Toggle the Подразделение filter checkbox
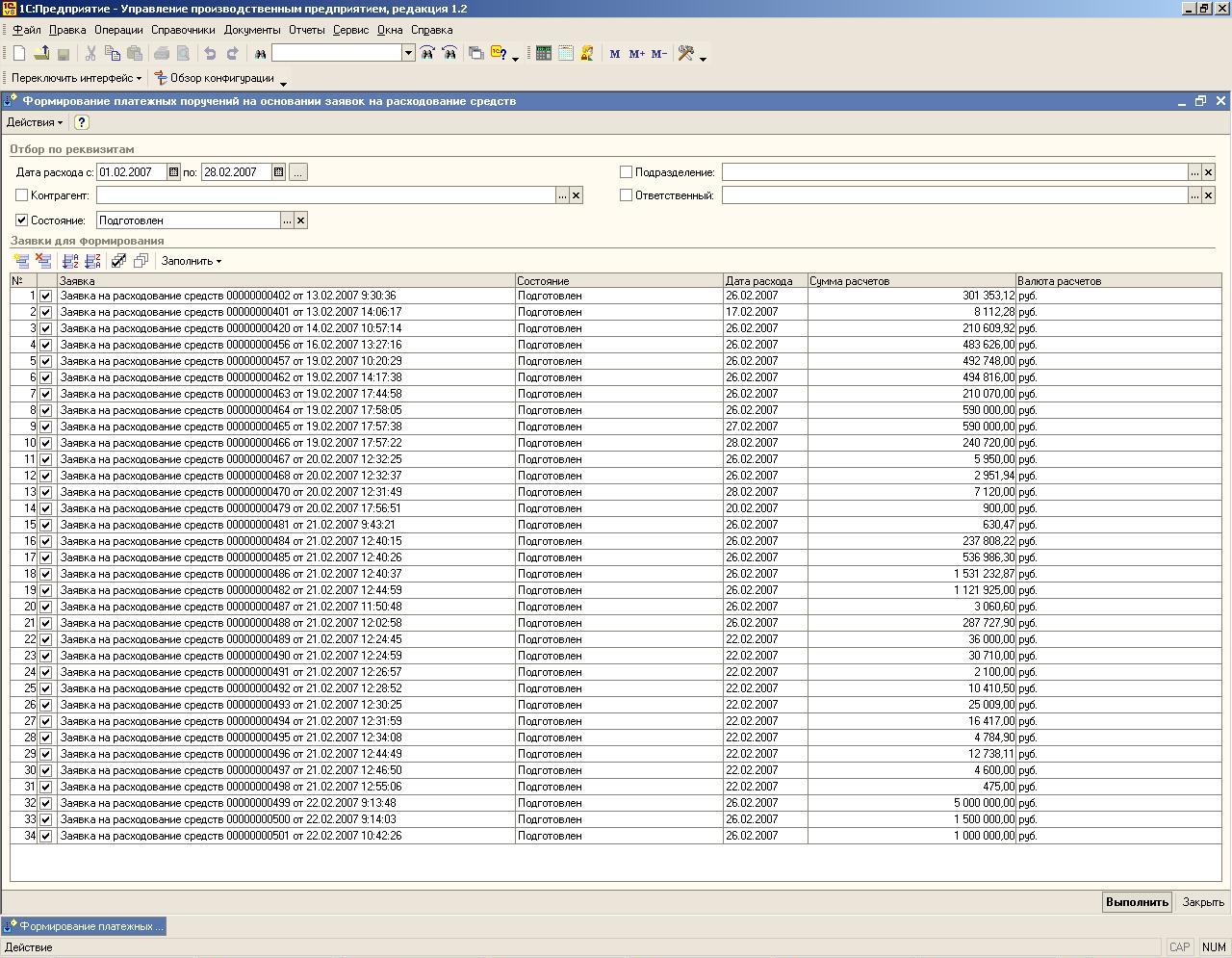 point(627,172)
